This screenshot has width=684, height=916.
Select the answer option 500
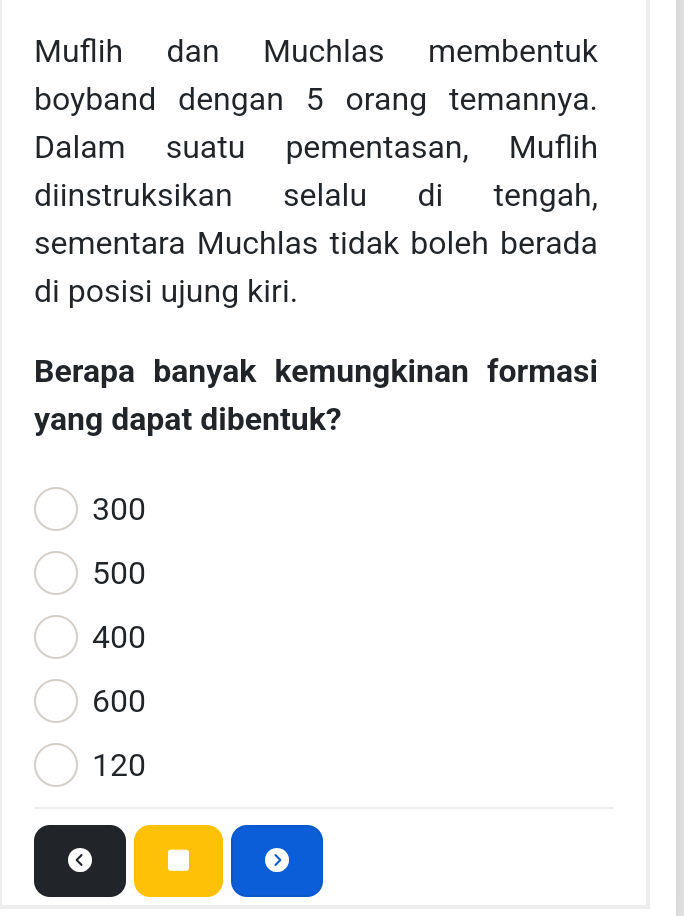(55, 573)
